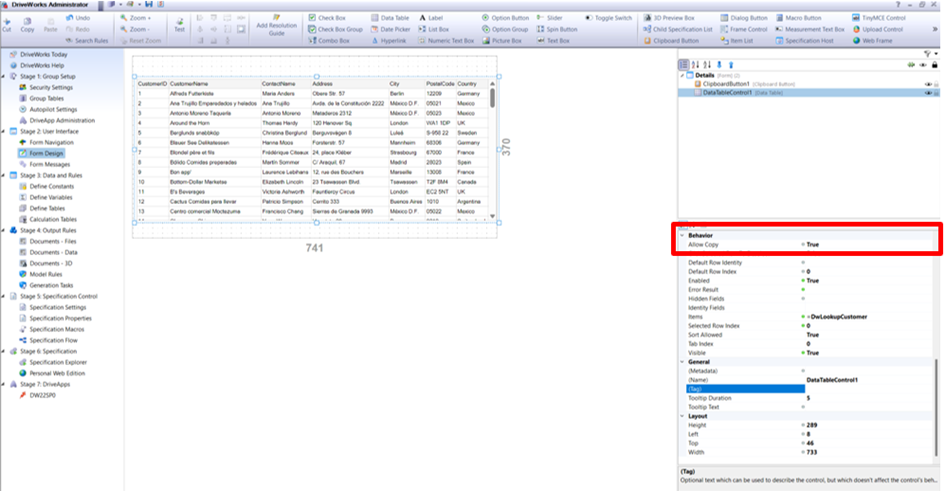Insert a Spin Button control
Image resolution: width=945 pixels, height=491 pixels.
tap(557, 30)
